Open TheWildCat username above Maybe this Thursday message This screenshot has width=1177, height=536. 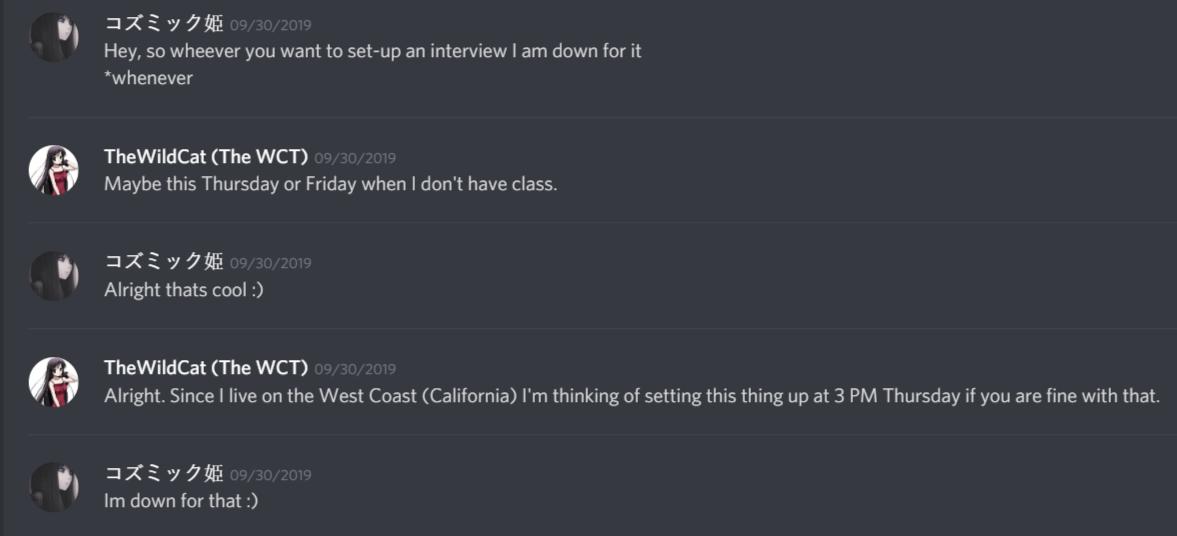(x=206, y=157)
